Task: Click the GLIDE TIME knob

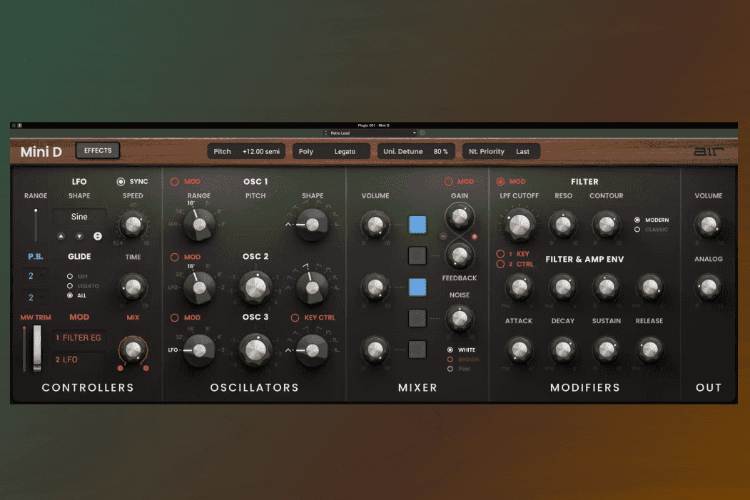Action: pyautogui.click(x=133, y=287)
